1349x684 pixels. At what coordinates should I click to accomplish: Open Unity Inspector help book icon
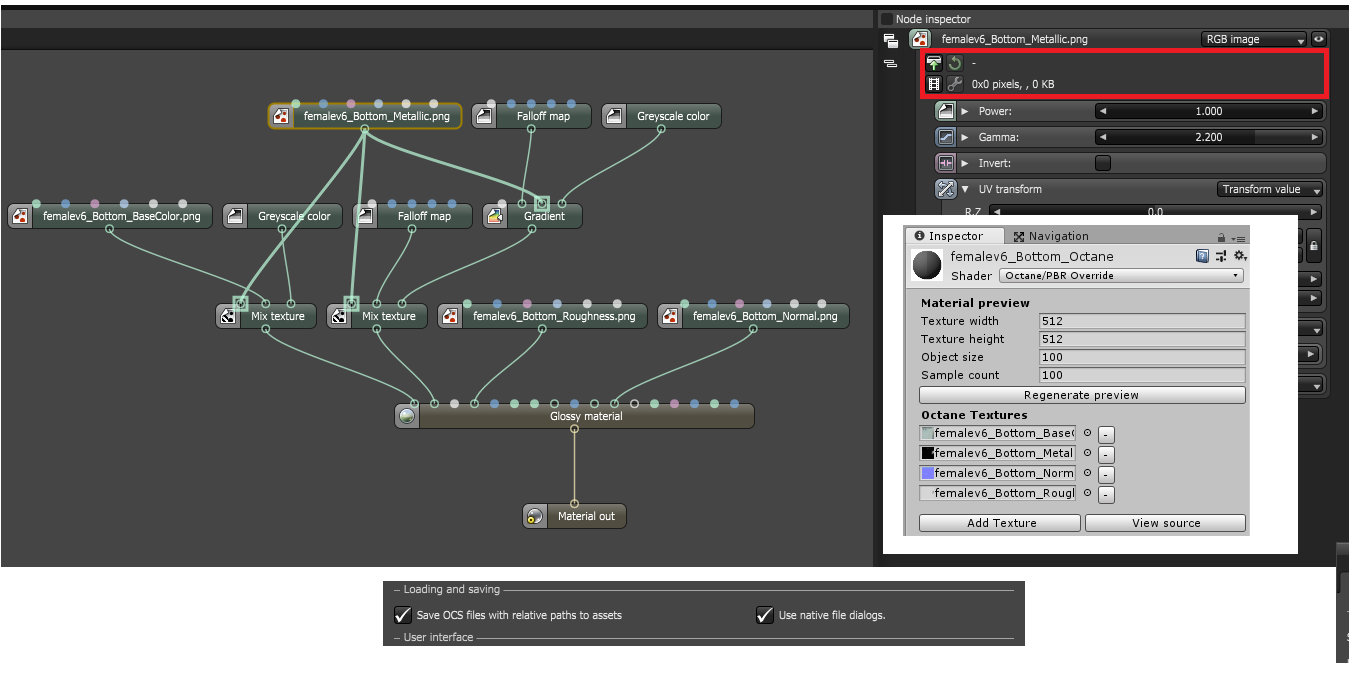point(1202,257)
